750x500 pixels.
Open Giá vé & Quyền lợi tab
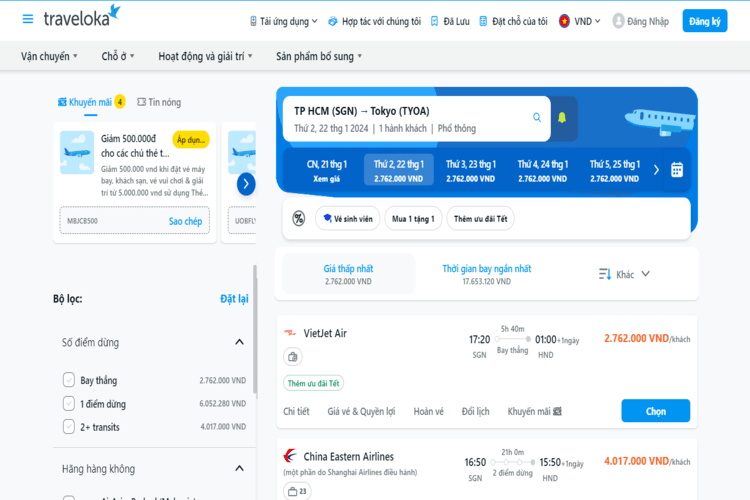click(361, 411)
